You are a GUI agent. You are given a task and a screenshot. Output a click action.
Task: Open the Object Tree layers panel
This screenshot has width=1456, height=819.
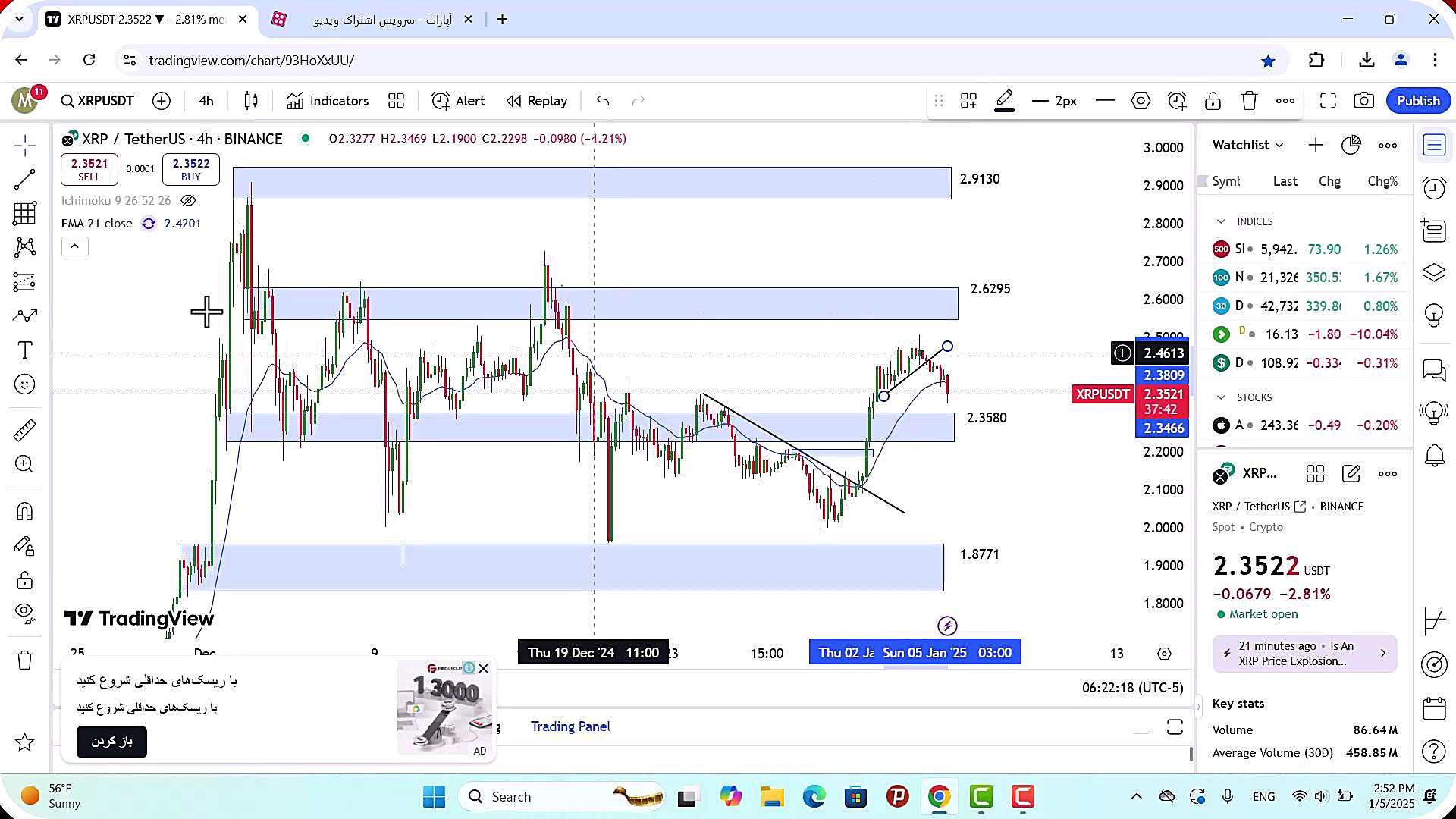tap(1434, 272)
